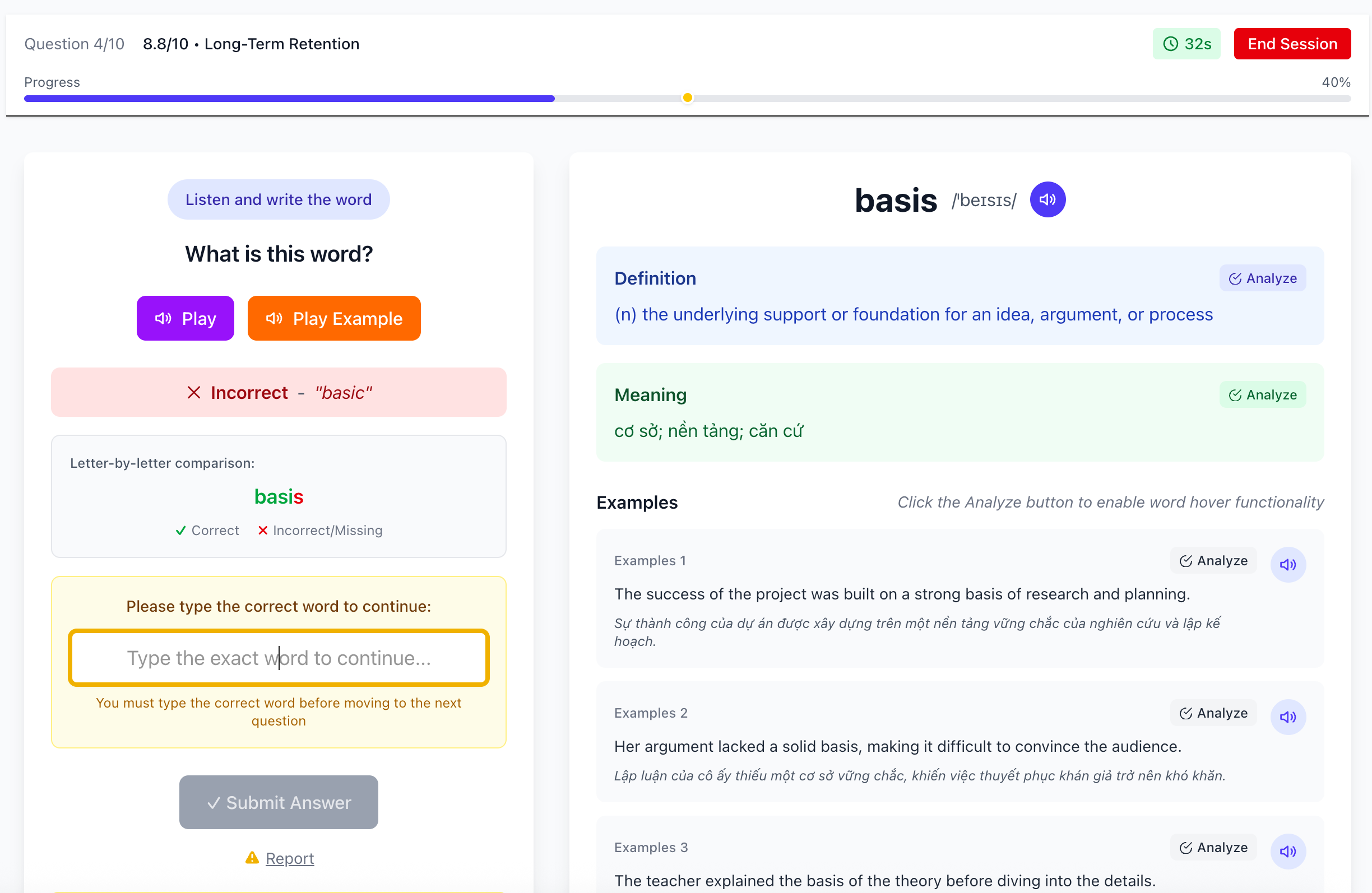Analyze the Definition section
1372x893 pixels.
pos(1262,278)
